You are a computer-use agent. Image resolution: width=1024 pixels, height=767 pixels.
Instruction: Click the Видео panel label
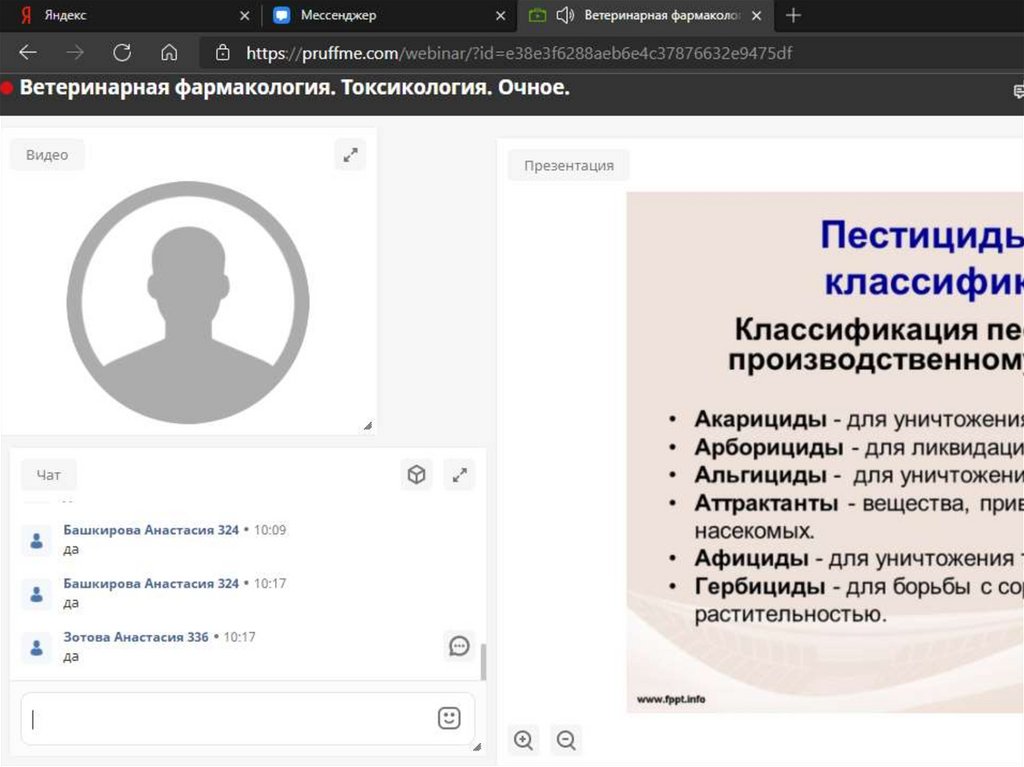click(x=47, y=155)
